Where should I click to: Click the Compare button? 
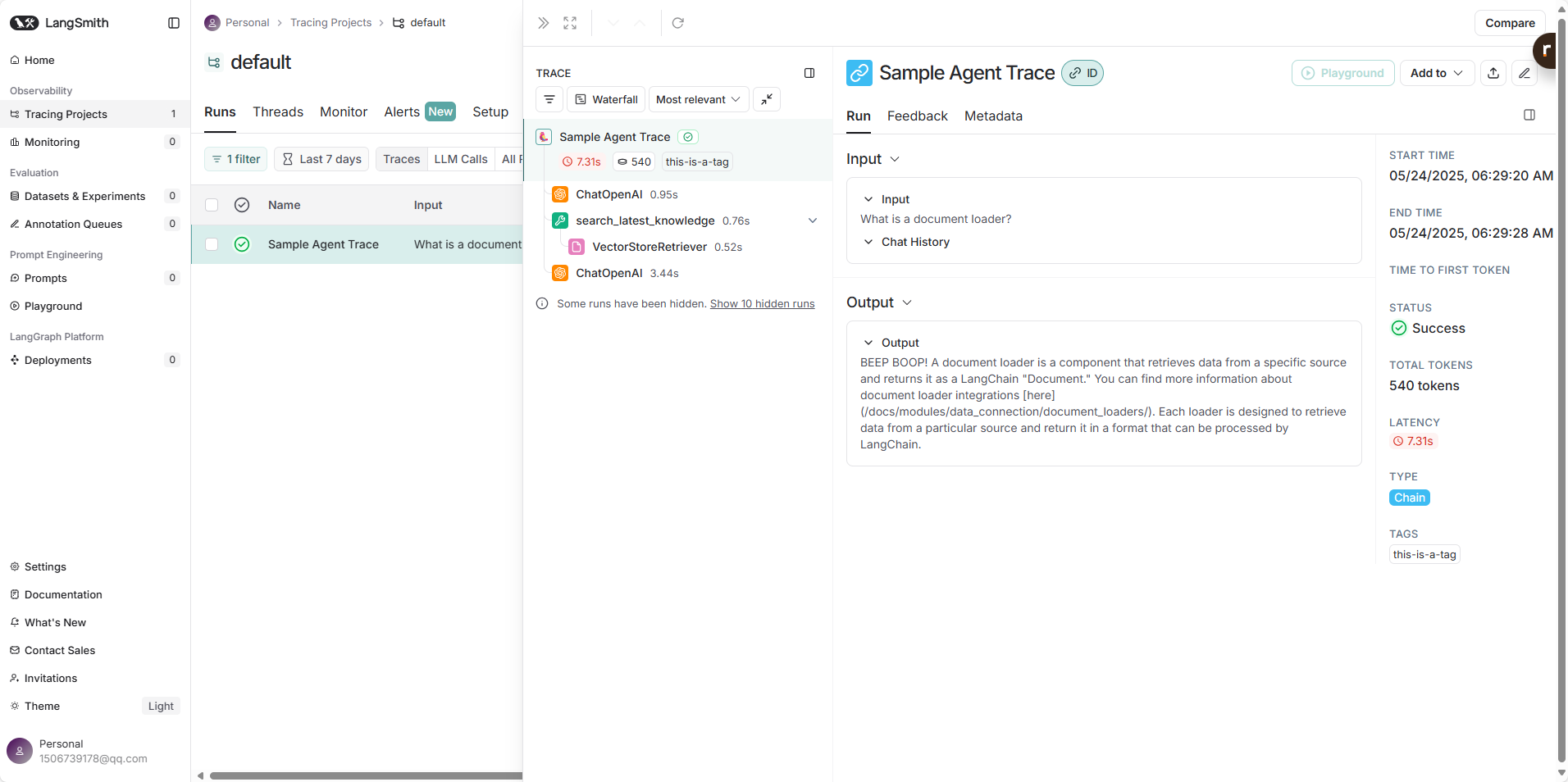(1510, 23)
